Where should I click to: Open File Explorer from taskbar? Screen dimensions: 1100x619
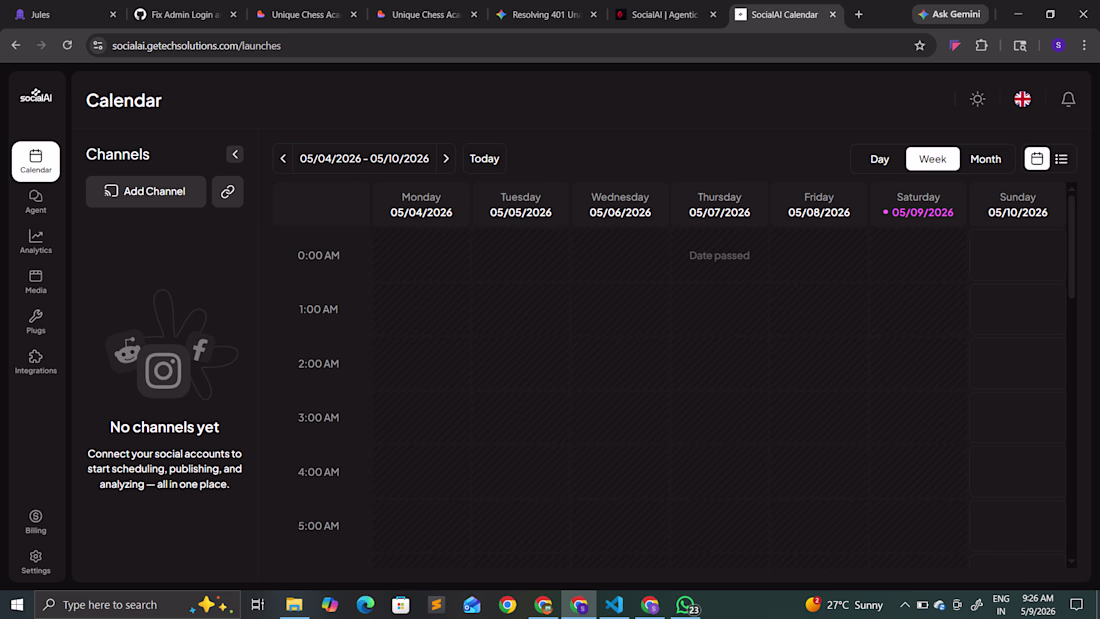(294, 604)
